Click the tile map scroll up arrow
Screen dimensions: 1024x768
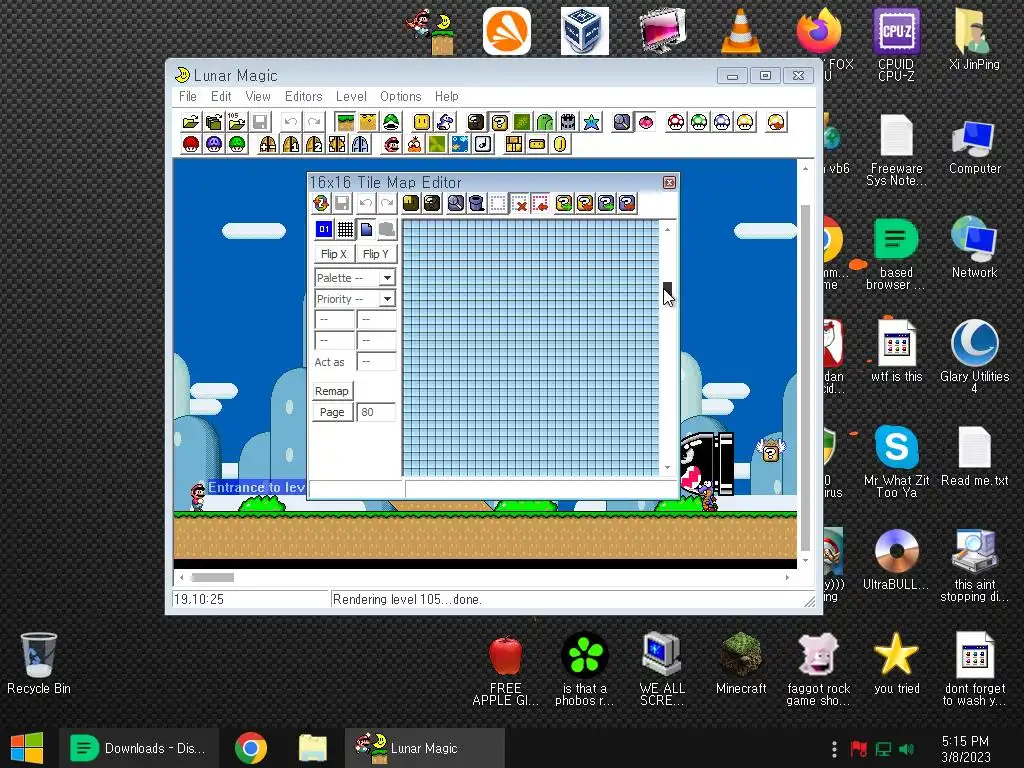(x=667, y=230)
